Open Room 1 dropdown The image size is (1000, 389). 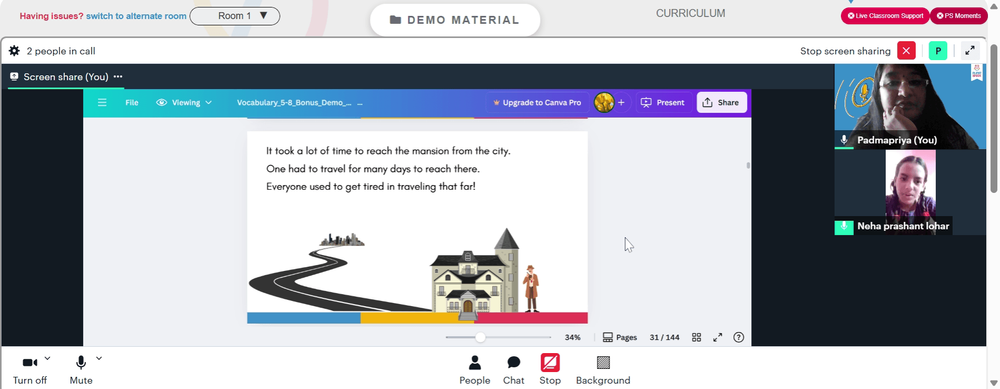pos(235,16)
